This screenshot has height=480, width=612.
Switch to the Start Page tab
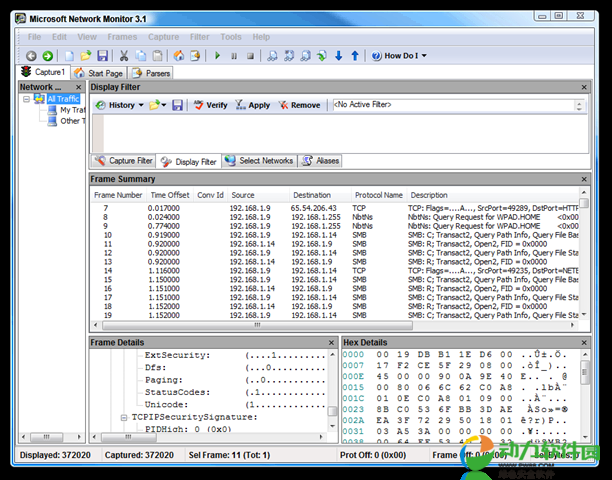point(99,73)
